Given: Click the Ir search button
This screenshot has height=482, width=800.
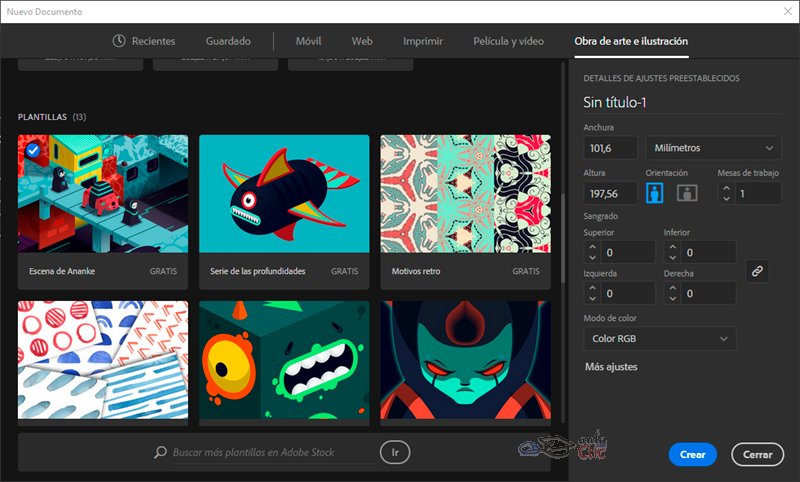Looking at the screenshot, I should point(395,452).
